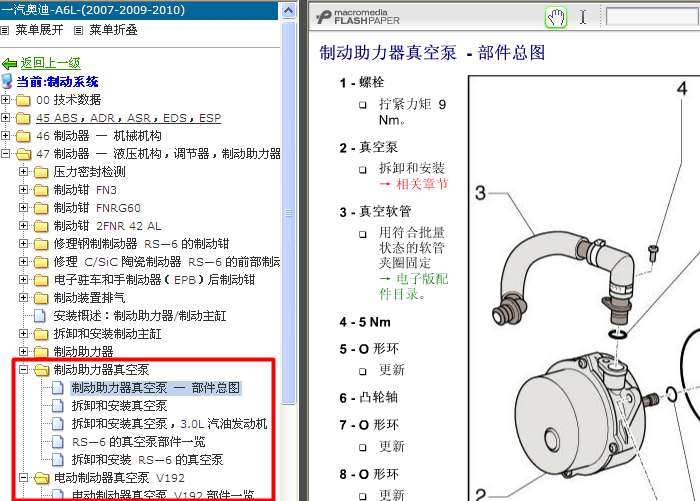Image resolution: width=700 pixels, height=501 pixels.
Task: Expand the 压力密封检测 folder
Action: 23,171
